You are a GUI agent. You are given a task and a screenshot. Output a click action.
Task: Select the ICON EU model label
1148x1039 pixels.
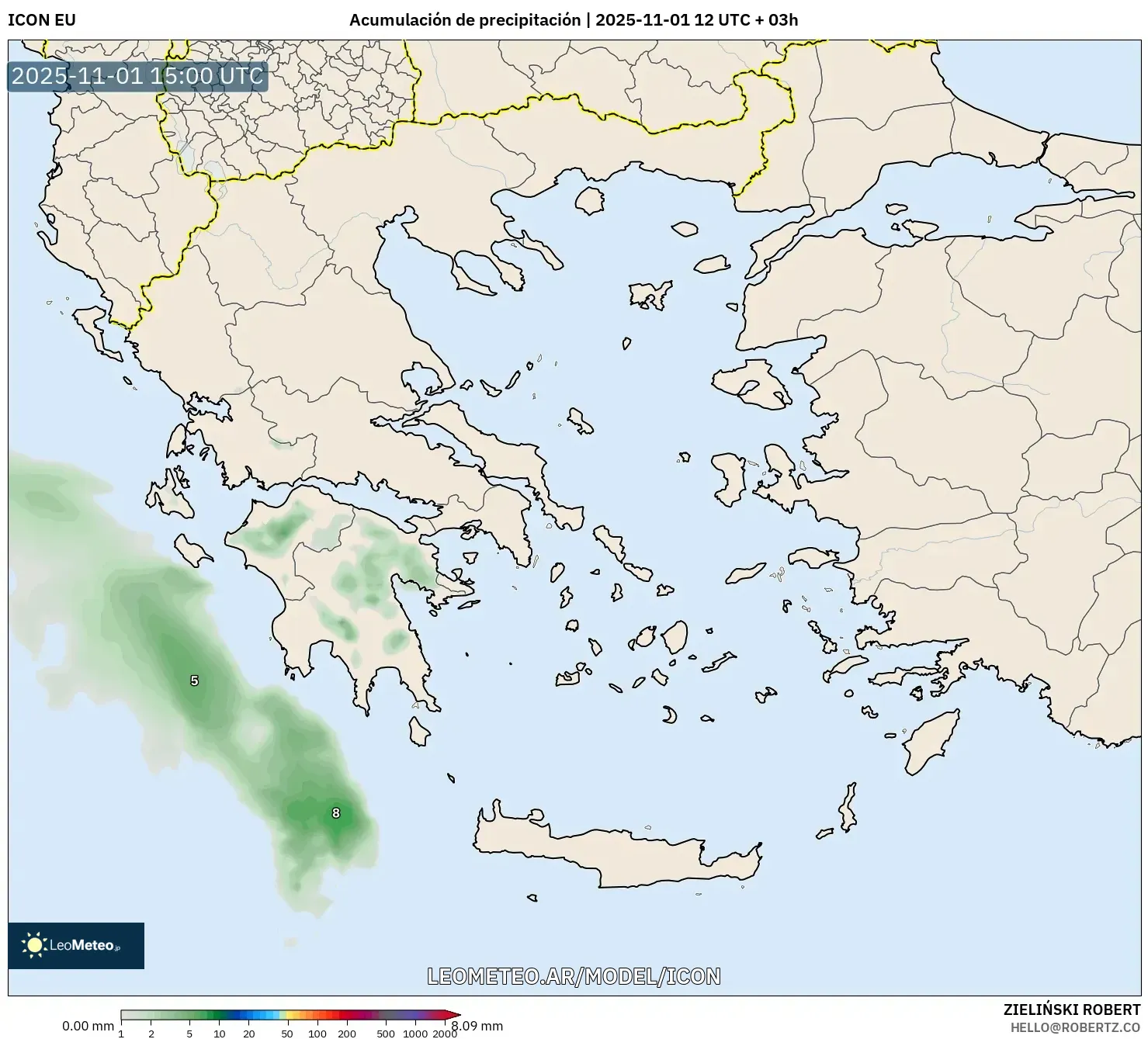(41, 20)
